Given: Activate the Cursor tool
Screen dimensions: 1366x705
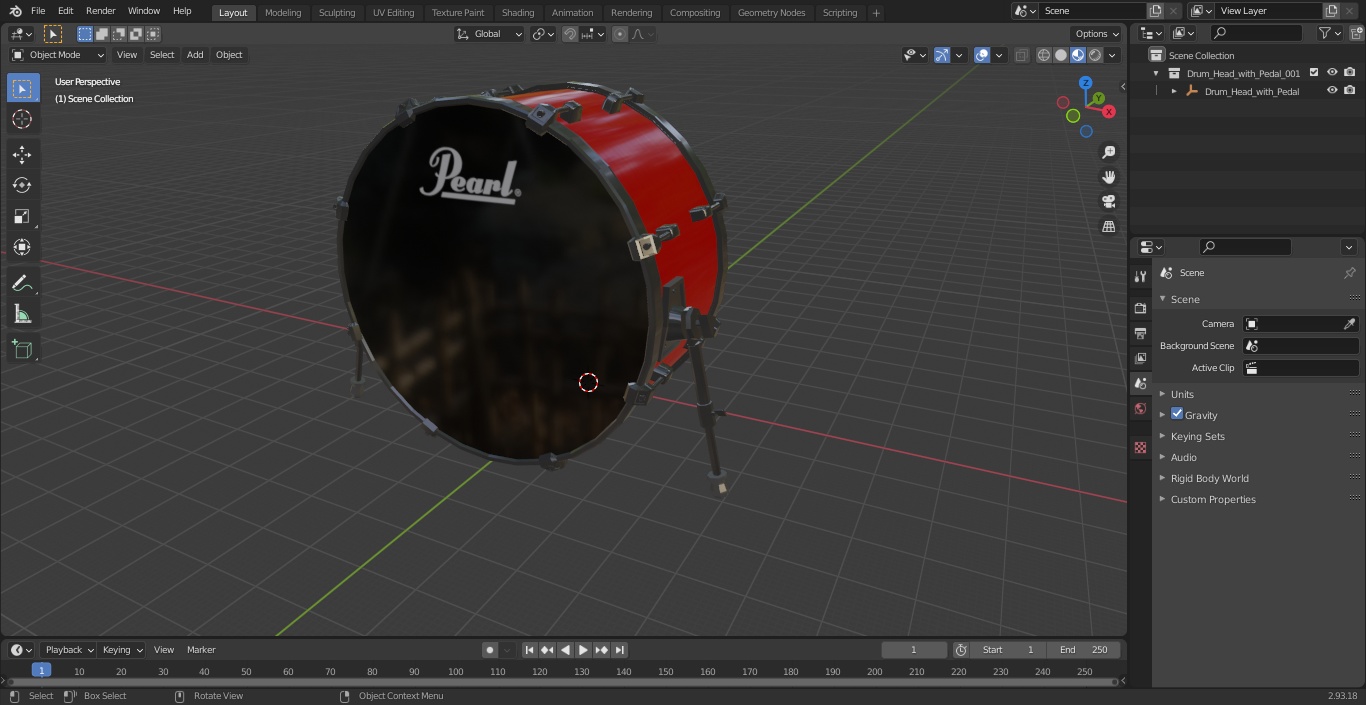Looking at the screenshot, I should tap(23, 119).
